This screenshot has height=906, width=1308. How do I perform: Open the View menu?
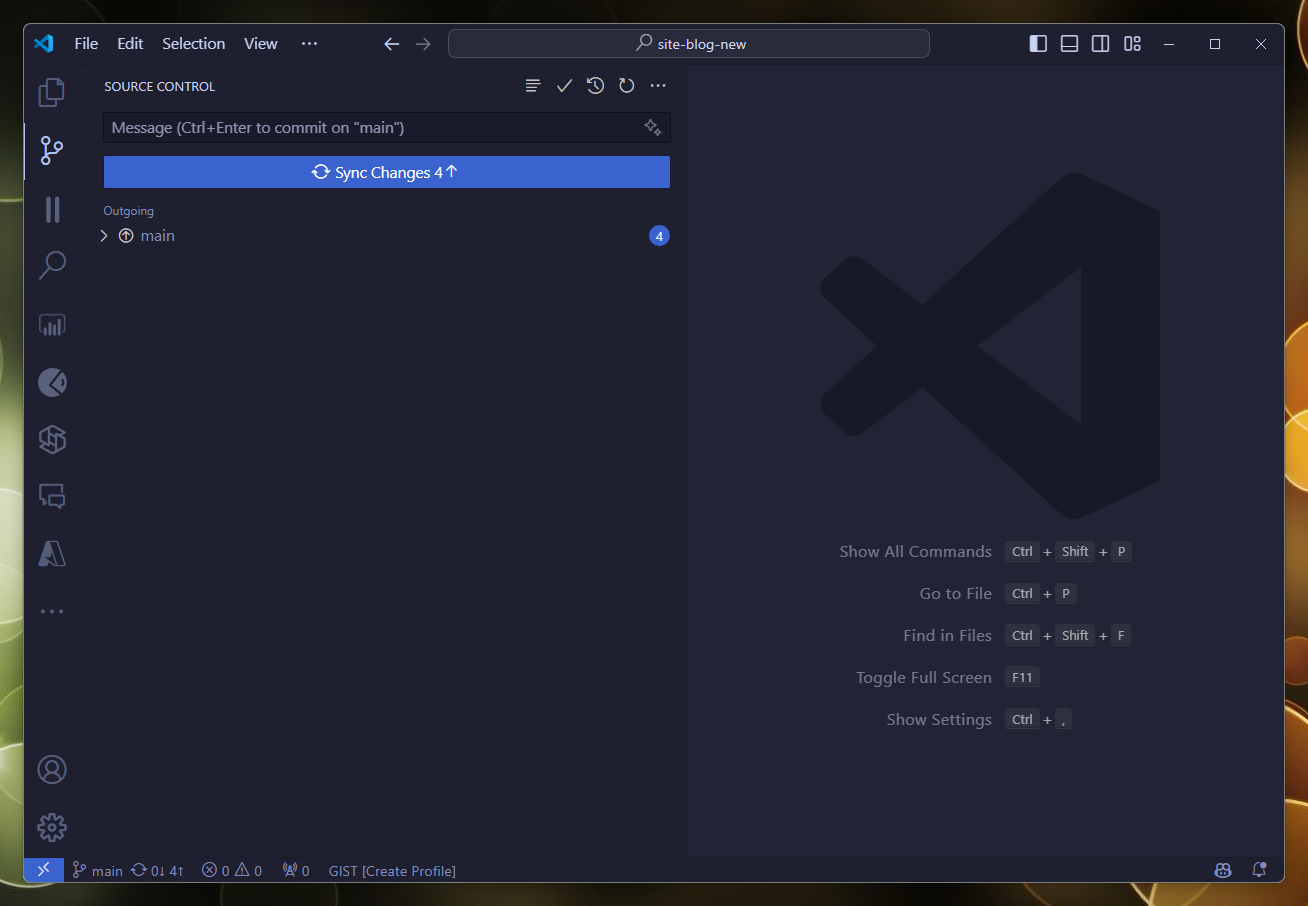click(x=261, y=44)
